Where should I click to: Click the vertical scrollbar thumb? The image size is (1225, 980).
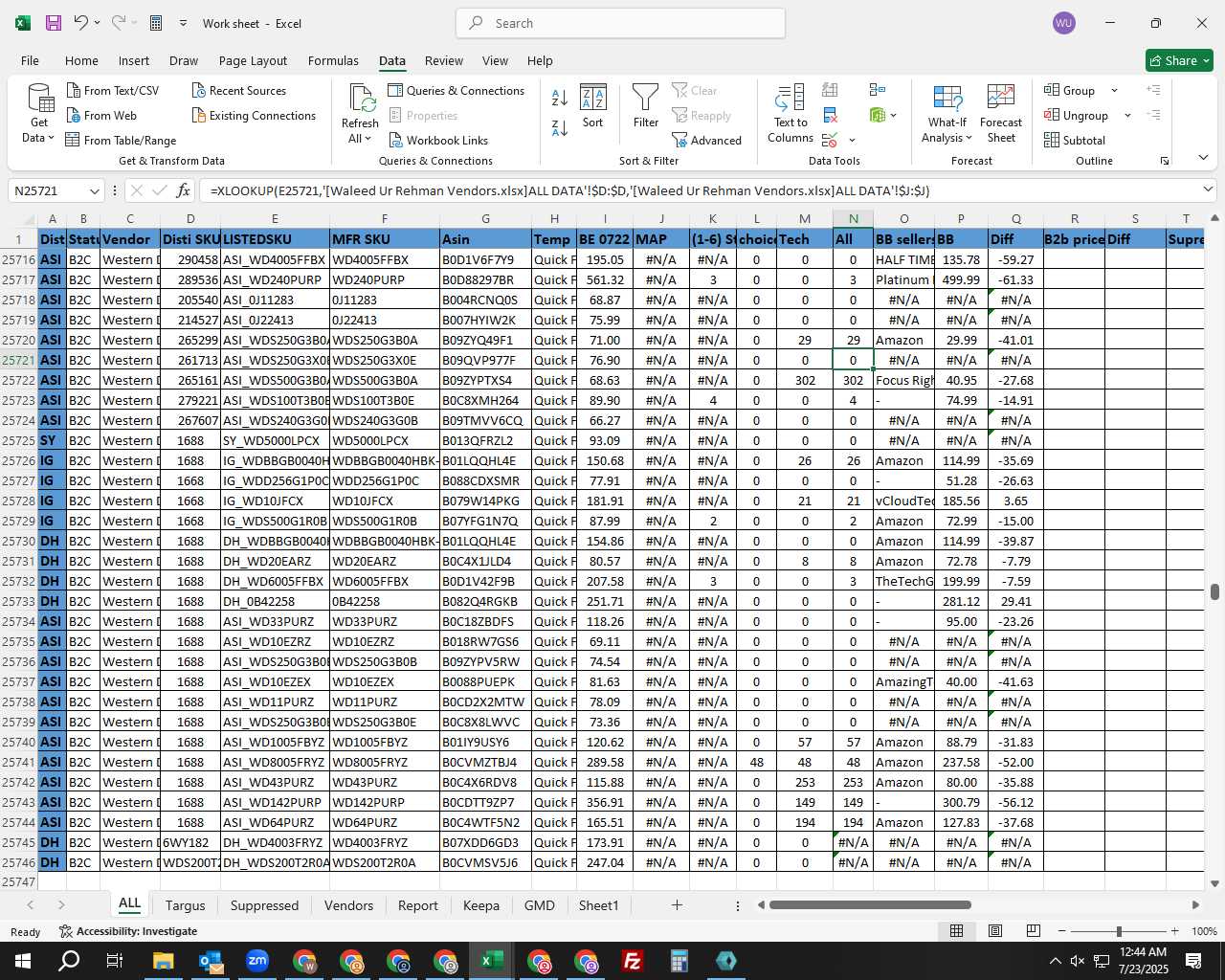1214,591
